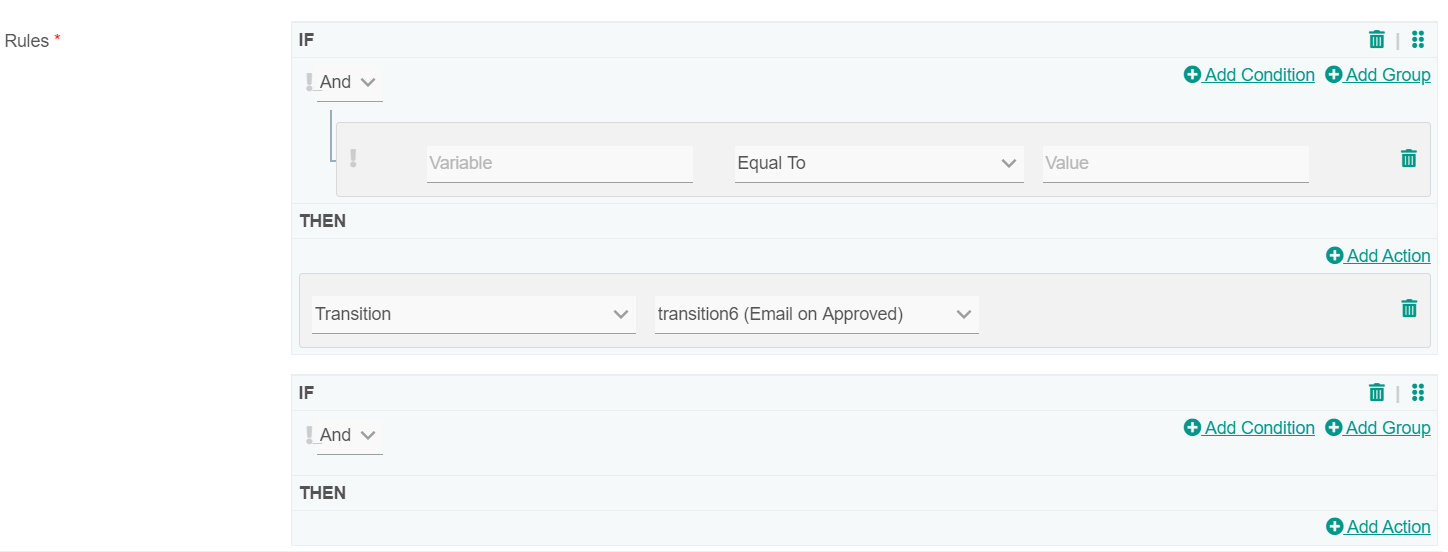Image resolution: width=1448 pixels, height=552 pixels.
Task: Click the Variable input field
Action: pos(559,163)
